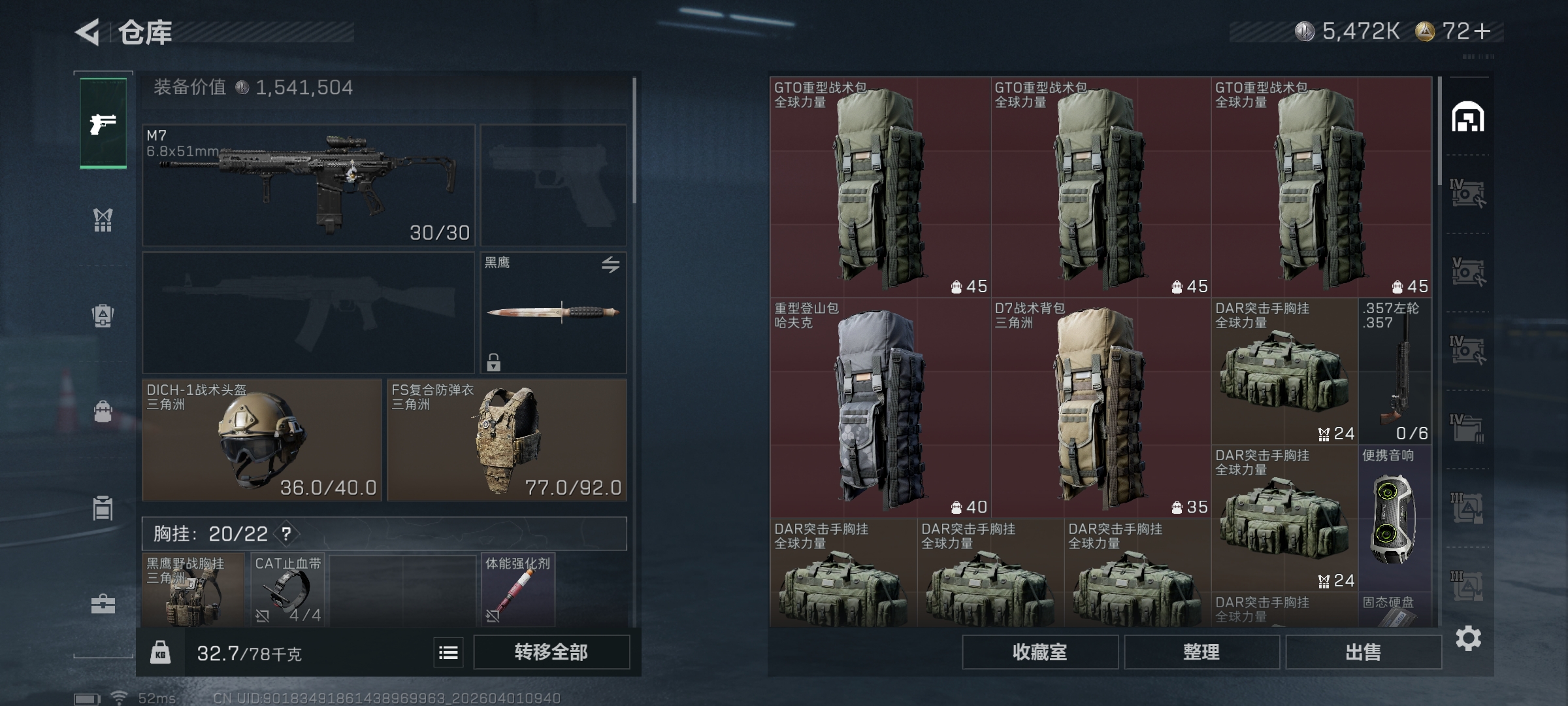This screenshot has width=1568, height=706.
Task: Click the 转移全部 button
Action: (x=551, y=652)
